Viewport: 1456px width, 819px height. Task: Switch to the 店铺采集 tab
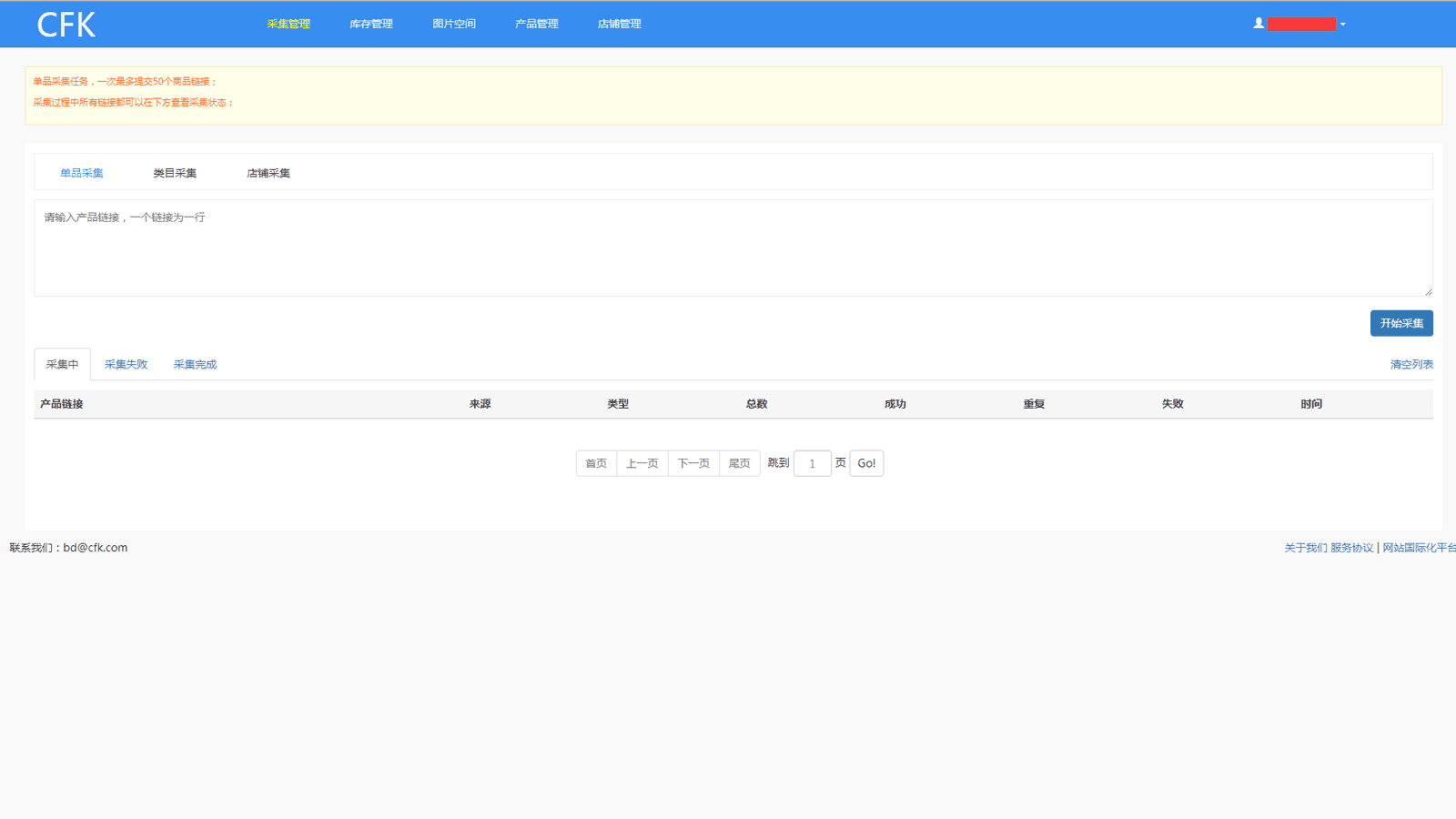268,173
